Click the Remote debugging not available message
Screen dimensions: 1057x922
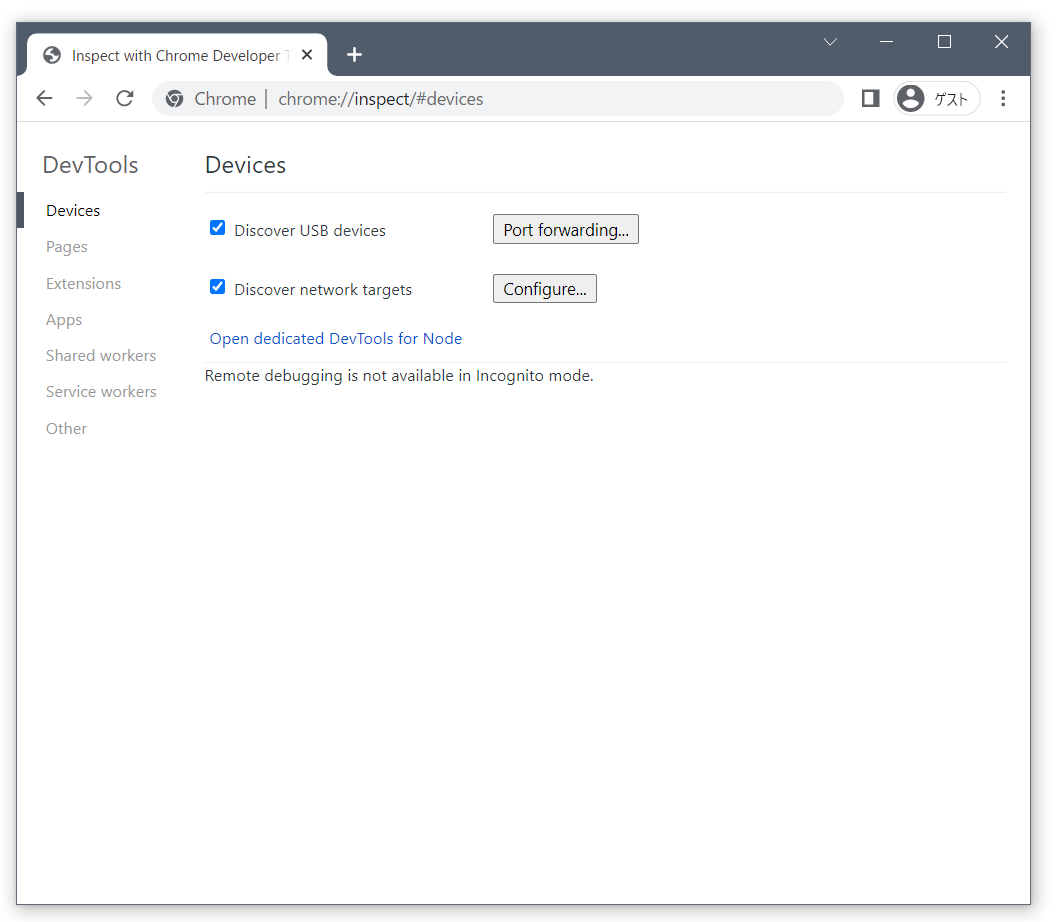(x=399, y=375)
